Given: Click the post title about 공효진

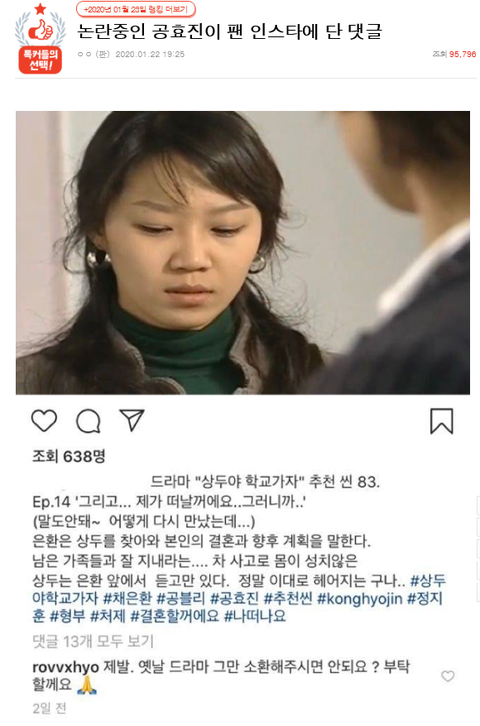Looking at the screenshot, I should coord(230,31).
